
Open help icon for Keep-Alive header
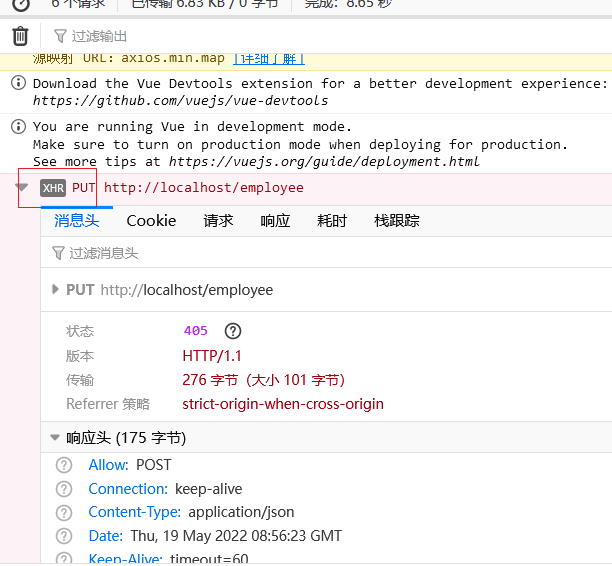click(64, 558)
